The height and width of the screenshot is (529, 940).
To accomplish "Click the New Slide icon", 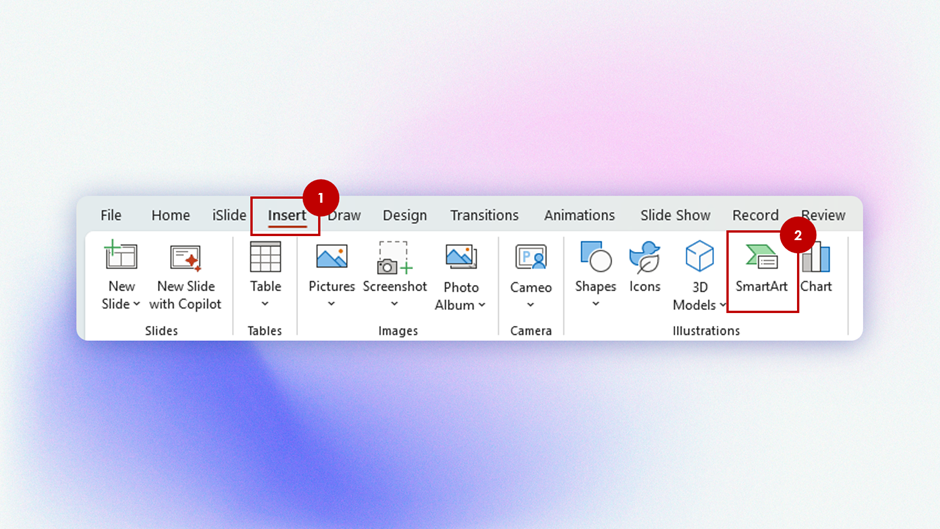I will pos(121,255).
